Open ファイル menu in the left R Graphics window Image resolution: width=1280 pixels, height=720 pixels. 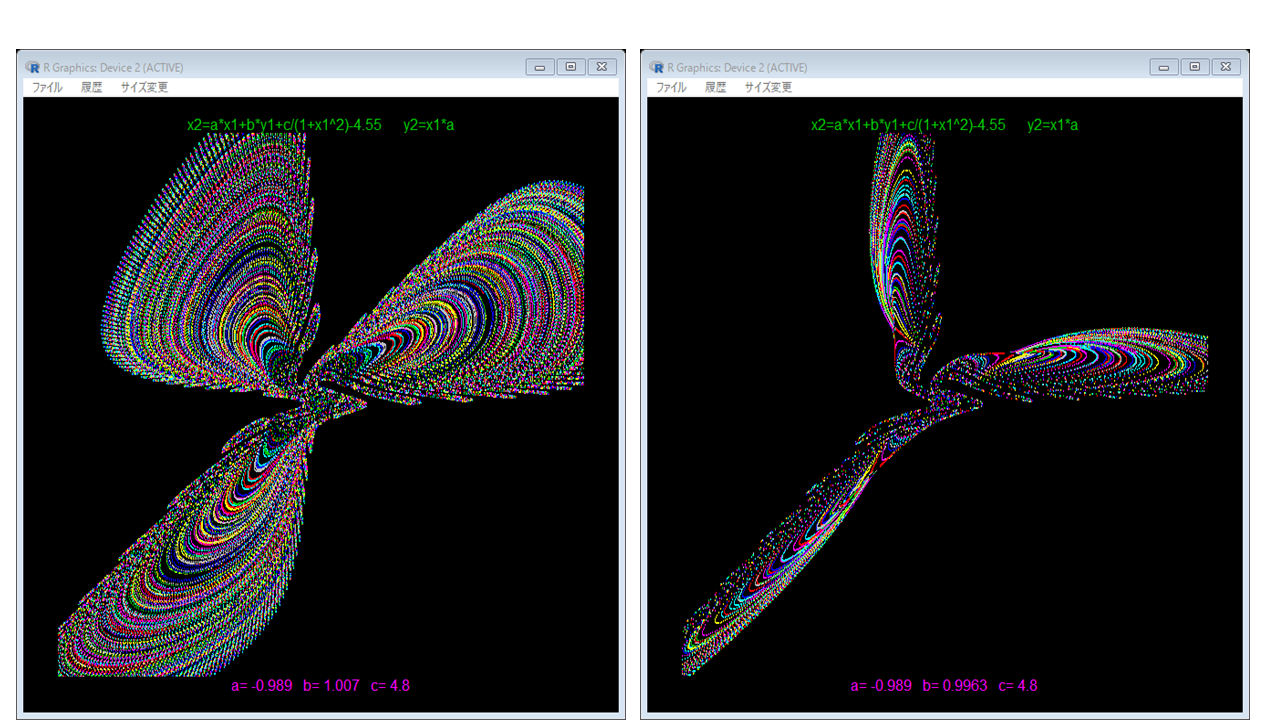47,87
